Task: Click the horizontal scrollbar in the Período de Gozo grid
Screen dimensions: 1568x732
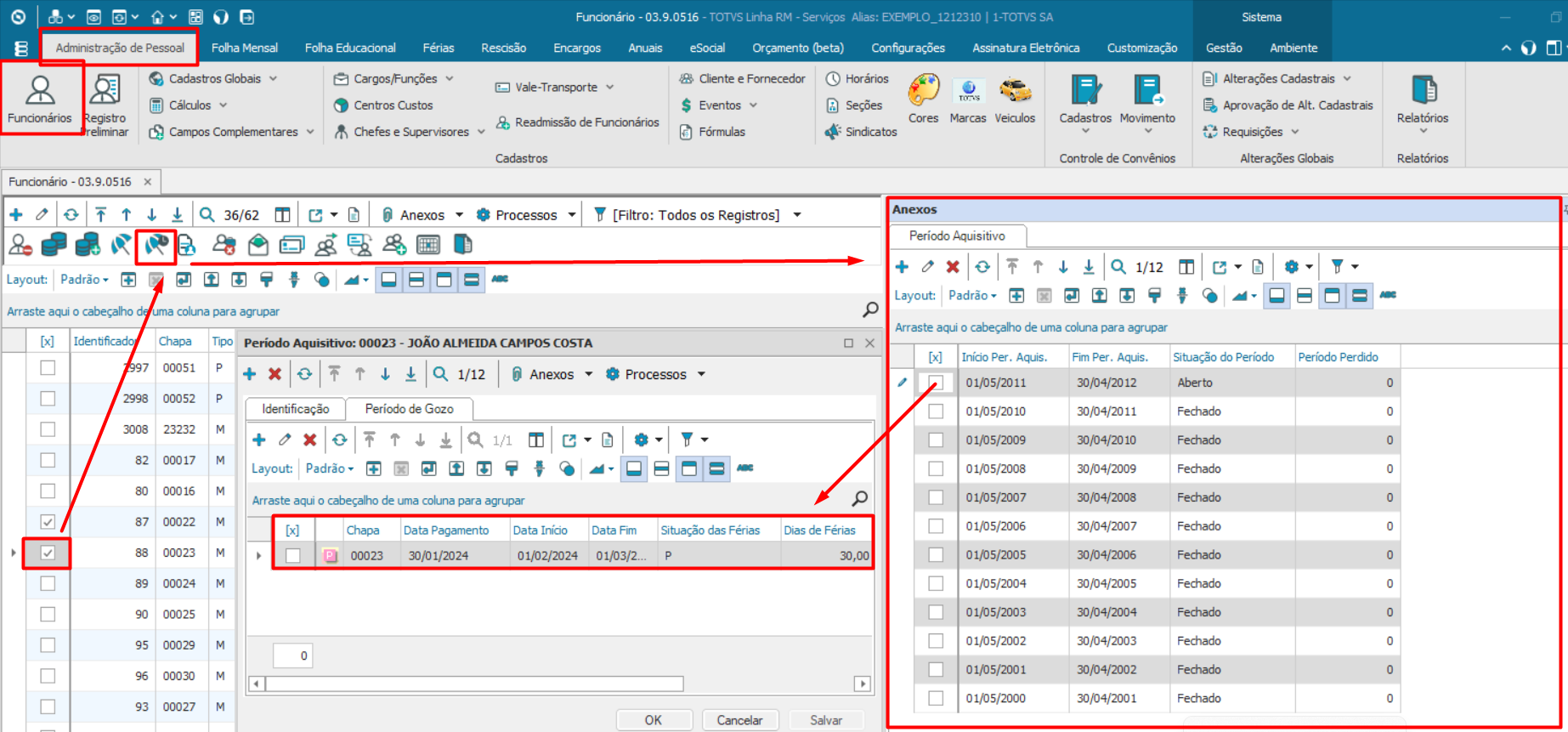Action: [474, 684]
